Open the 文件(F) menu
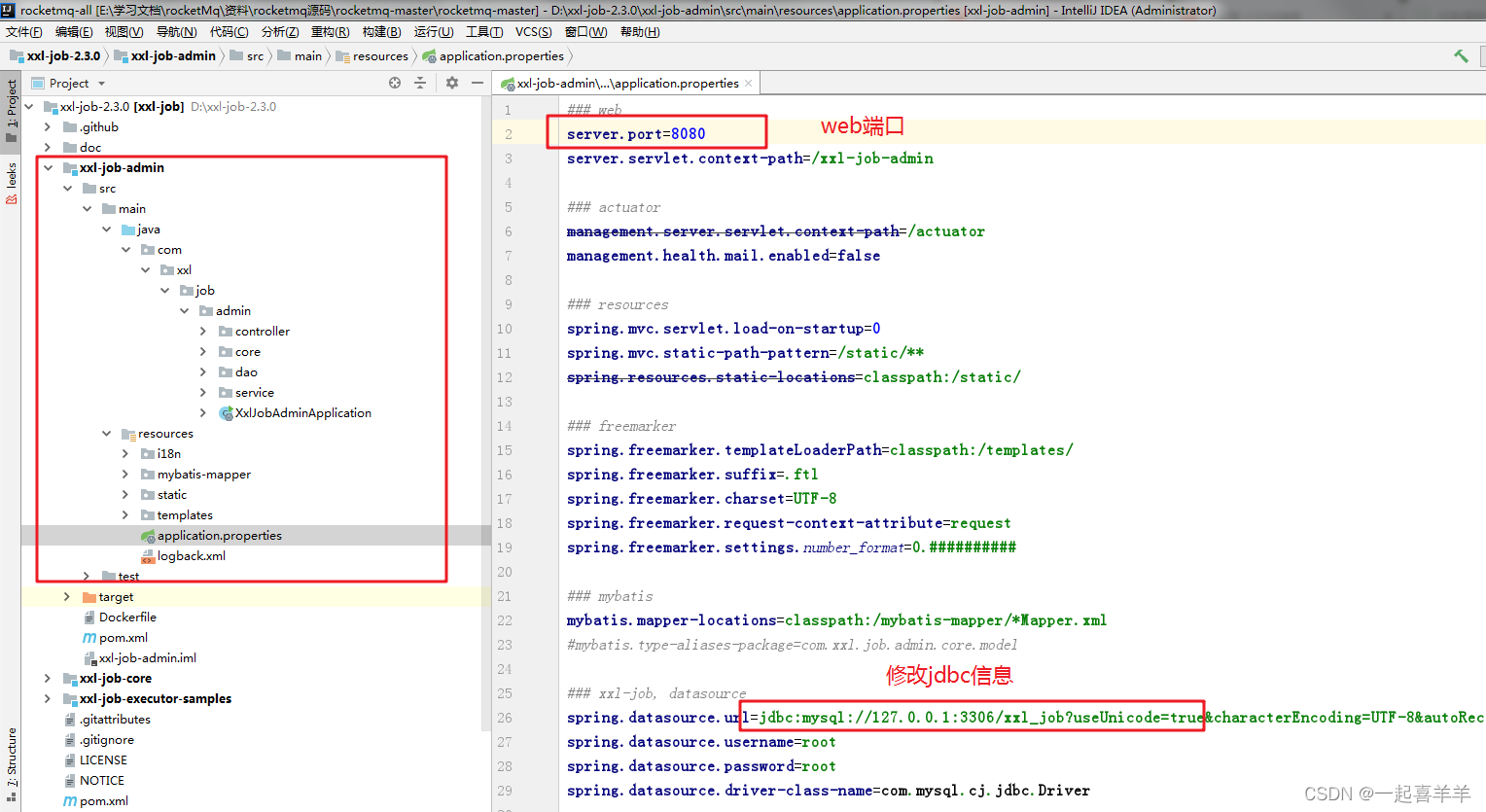 click(x=24, y=32)
